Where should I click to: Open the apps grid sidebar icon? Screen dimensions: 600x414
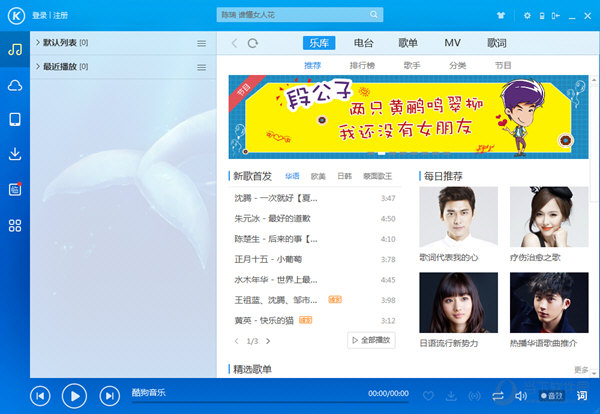tap(15, 225)
